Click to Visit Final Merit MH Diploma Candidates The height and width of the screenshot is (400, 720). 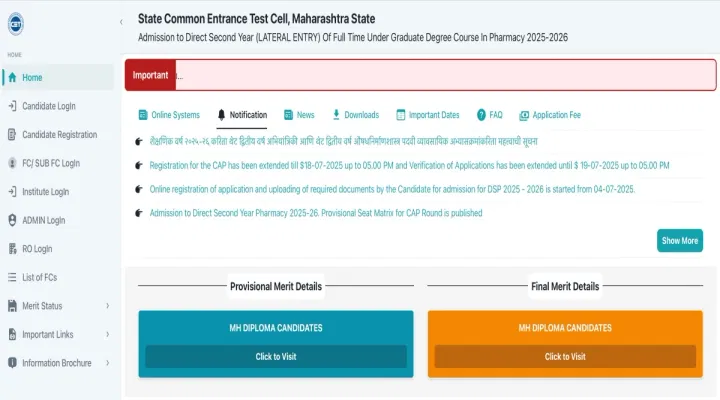point(565,356)
